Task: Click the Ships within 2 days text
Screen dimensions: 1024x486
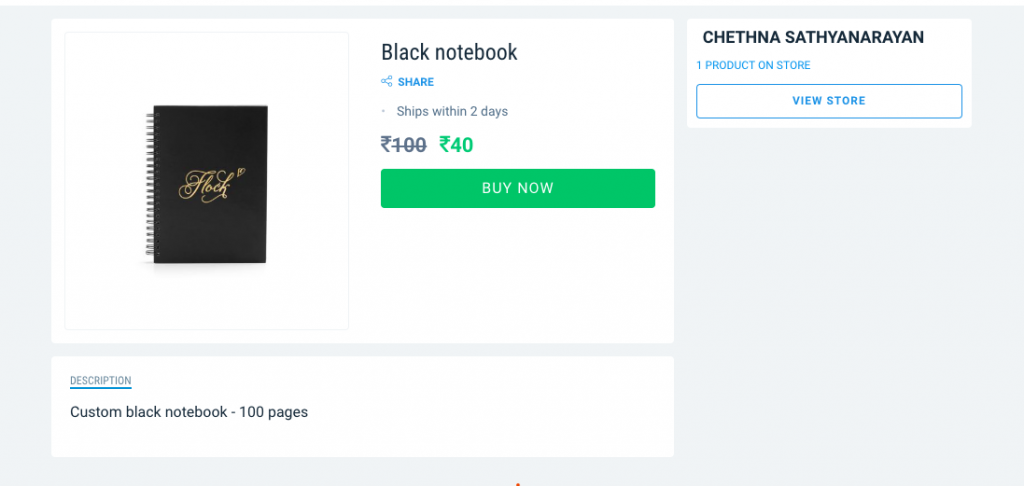Action: (452, 111)
